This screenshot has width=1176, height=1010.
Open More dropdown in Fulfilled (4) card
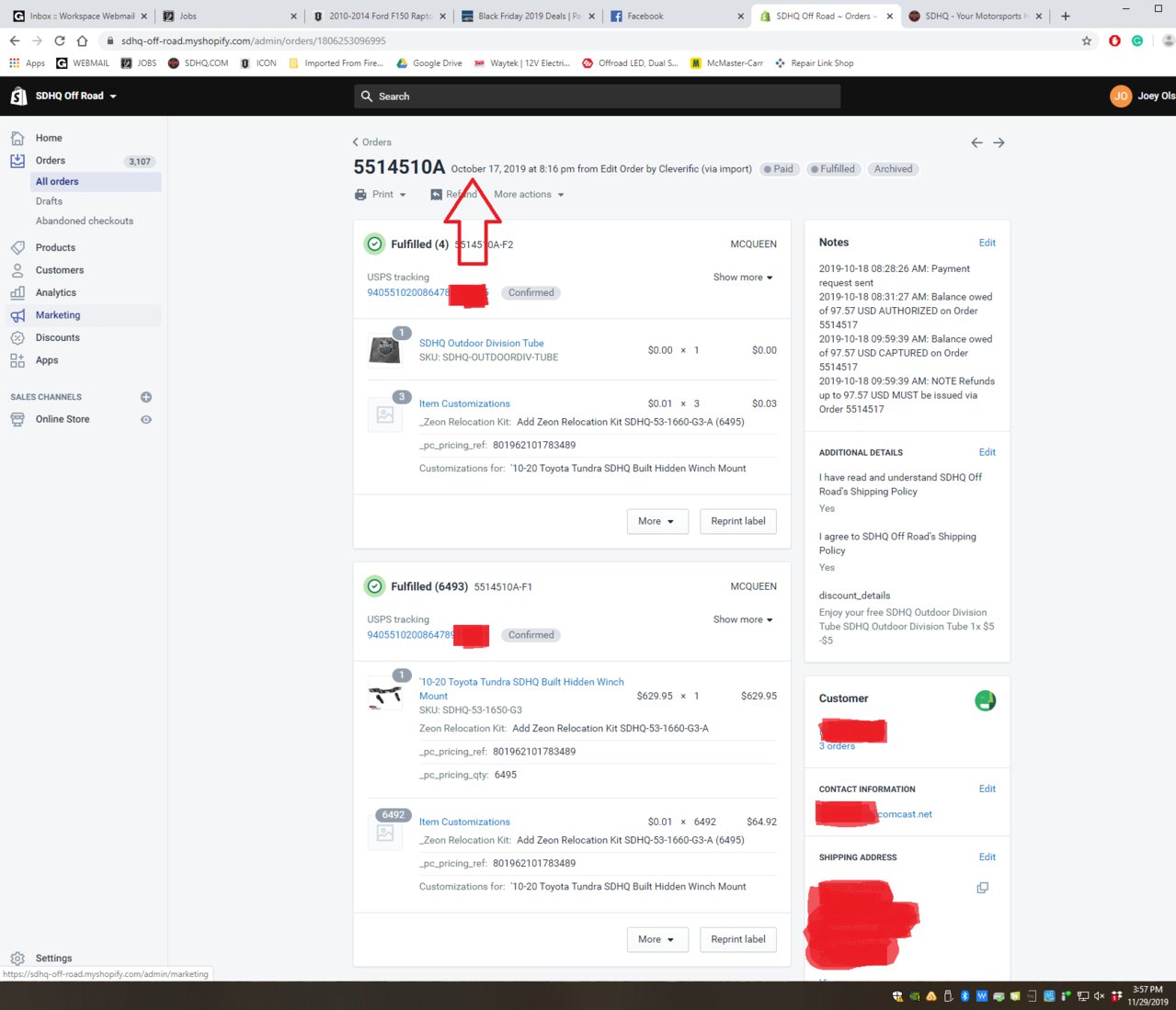pyautogui.click(x=657, y=521)
